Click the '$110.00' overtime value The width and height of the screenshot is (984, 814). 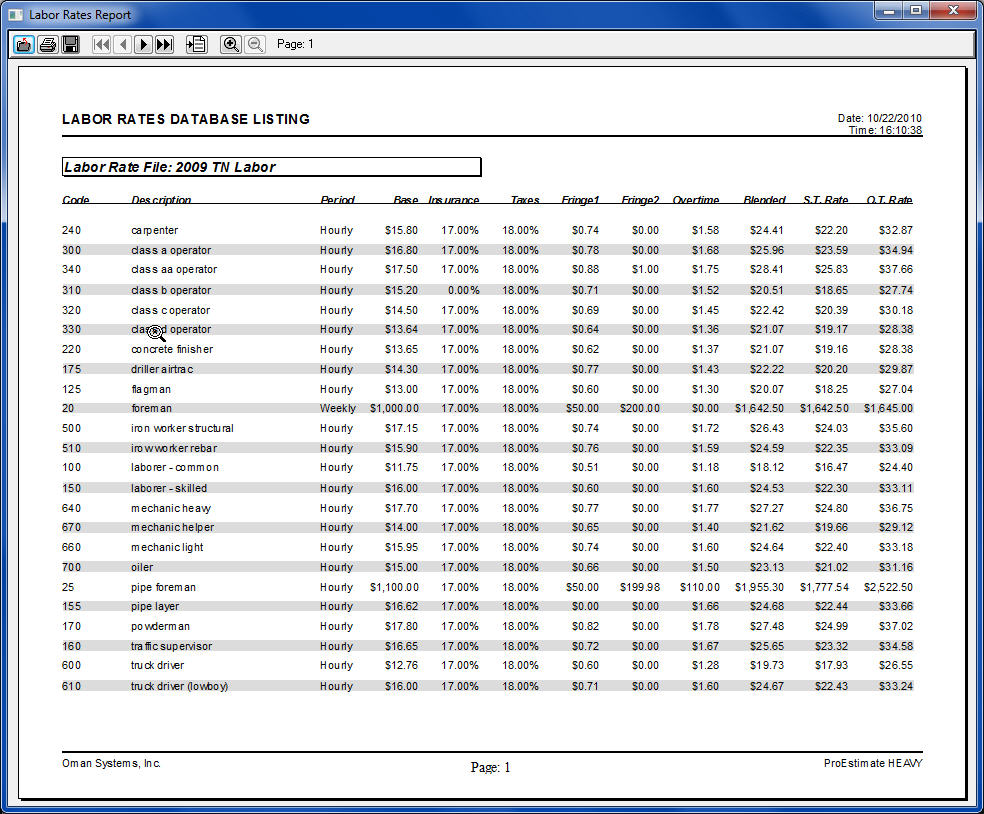[x=700, y=587]
